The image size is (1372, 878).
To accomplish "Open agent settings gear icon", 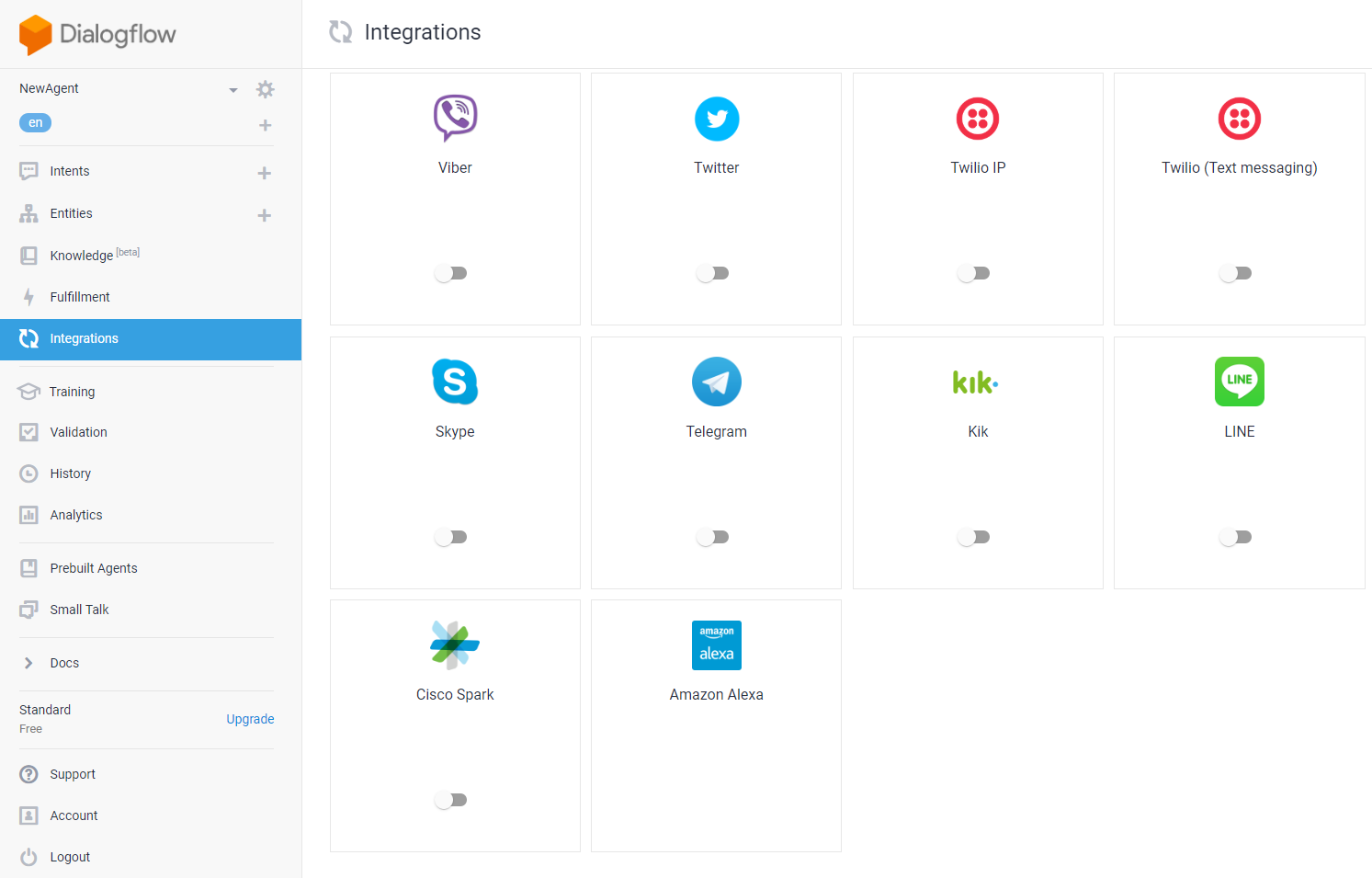I will click(x=266, y=89).
